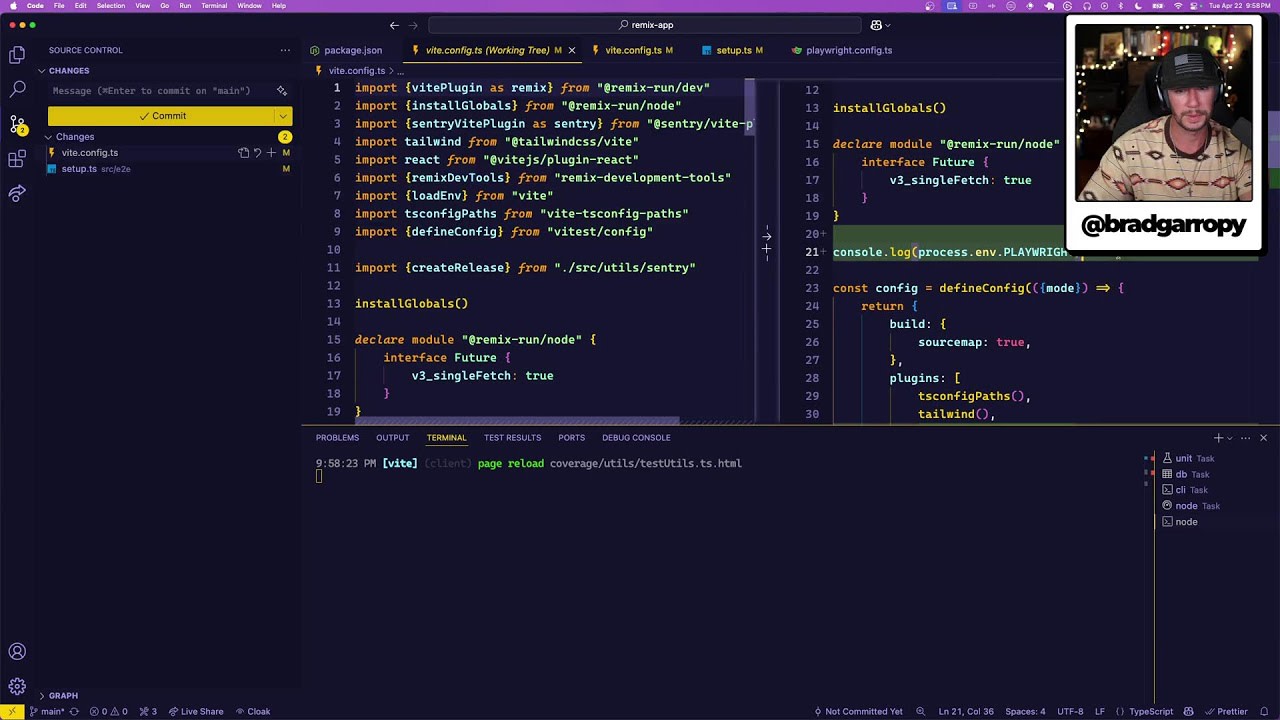
Task: Switch to the DEBUG CONSOLE panel tab
Action: pos(636,437)
